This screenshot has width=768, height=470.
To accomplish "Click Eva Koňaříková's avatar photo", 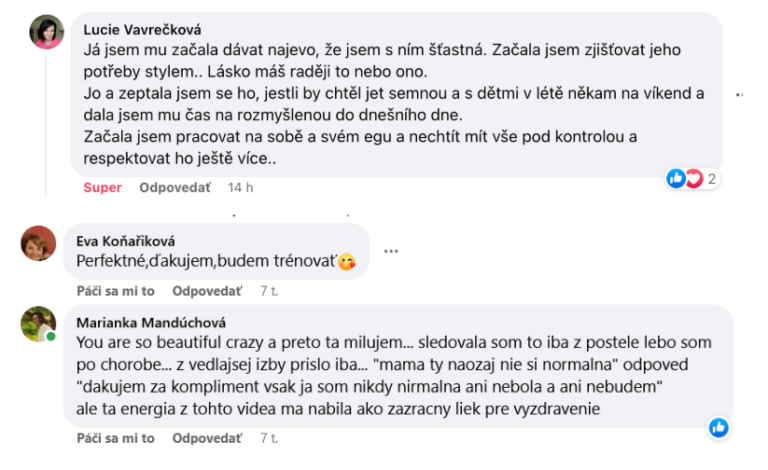I will pos(38,243).
